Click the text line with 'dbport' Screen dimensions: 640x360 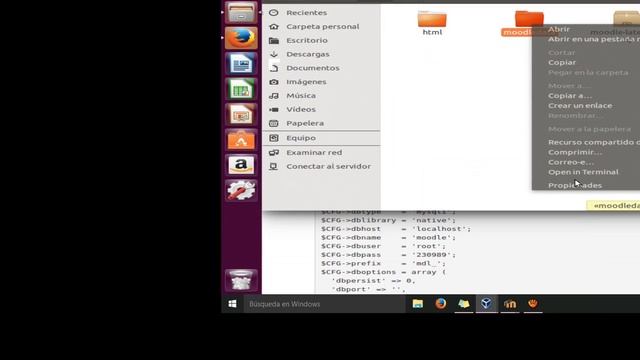[x=368, y=289]
